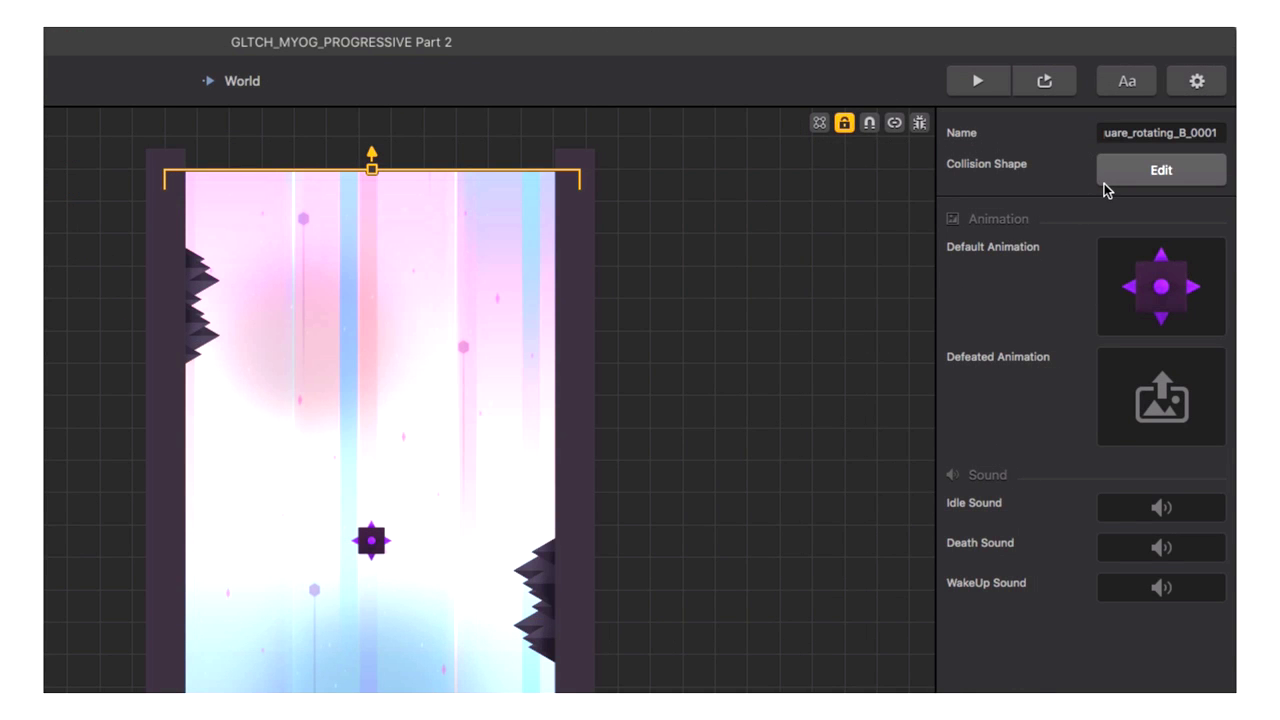Screen dimensions: 1280x720
Task: Toggle the magnet snapping icon
Action: coord(870,123)
